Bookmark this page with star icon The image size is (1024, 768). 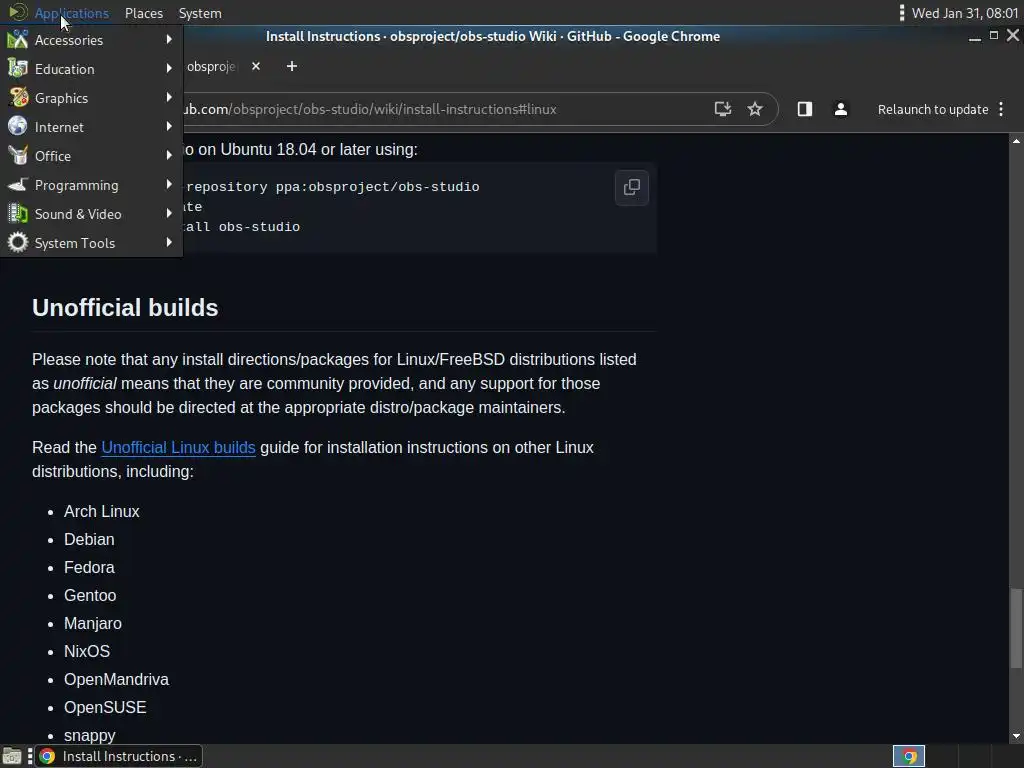click(755, 109)
